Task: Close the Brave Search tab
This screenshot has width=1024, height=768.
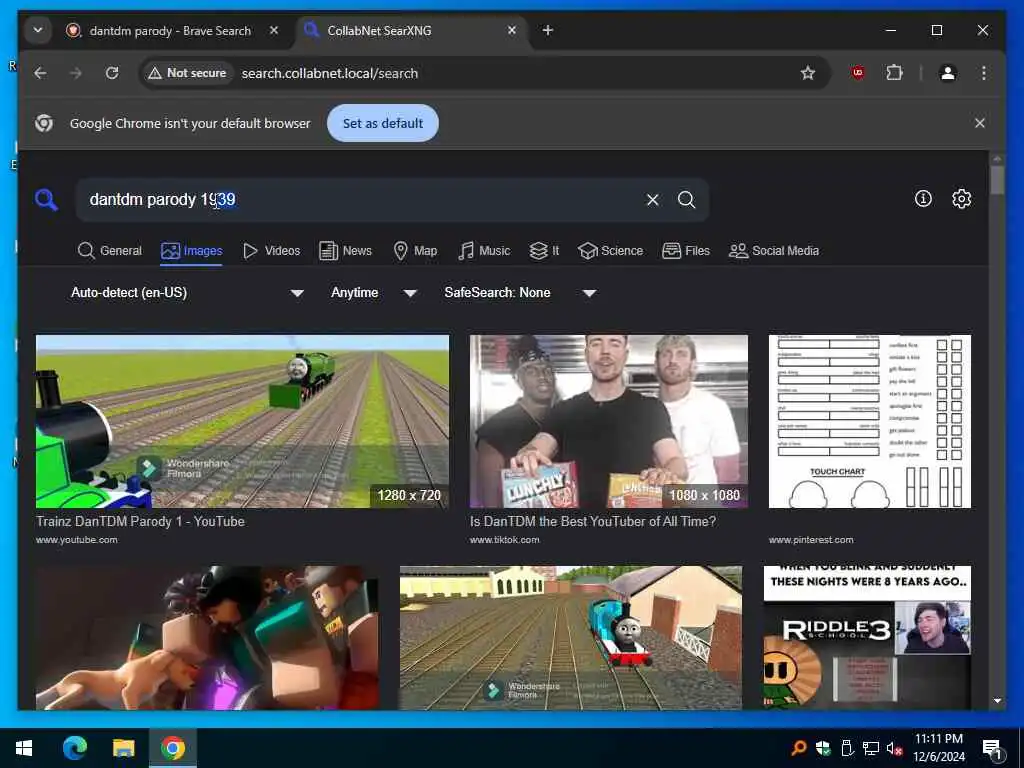Action: click(274, 30)
